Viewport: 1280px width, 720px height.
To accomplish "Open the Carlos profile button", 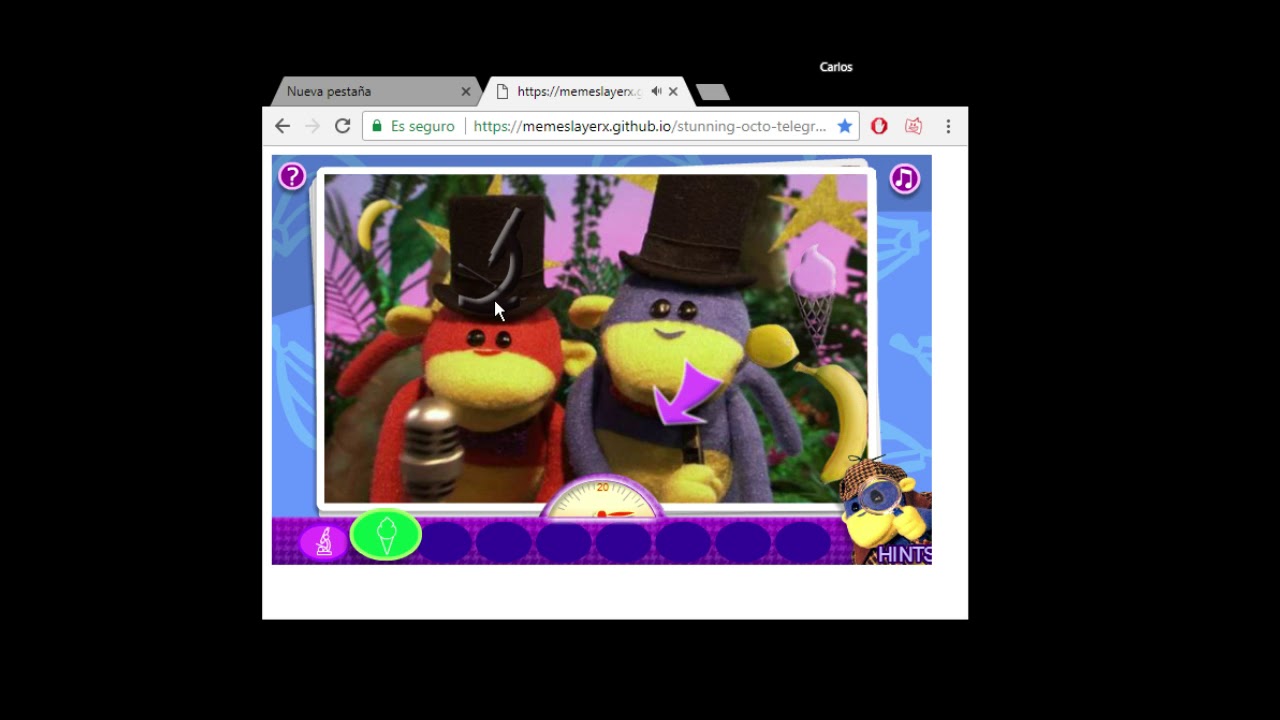I will coord(836,67).
